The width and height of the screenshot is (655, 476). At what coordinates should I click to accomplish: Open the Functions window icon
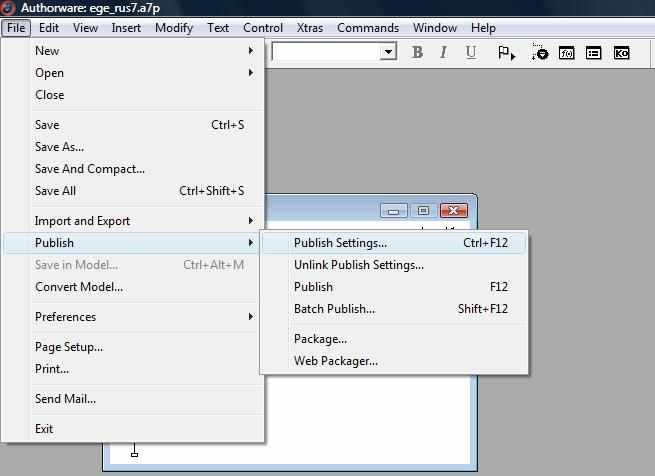tap(566, 53)
